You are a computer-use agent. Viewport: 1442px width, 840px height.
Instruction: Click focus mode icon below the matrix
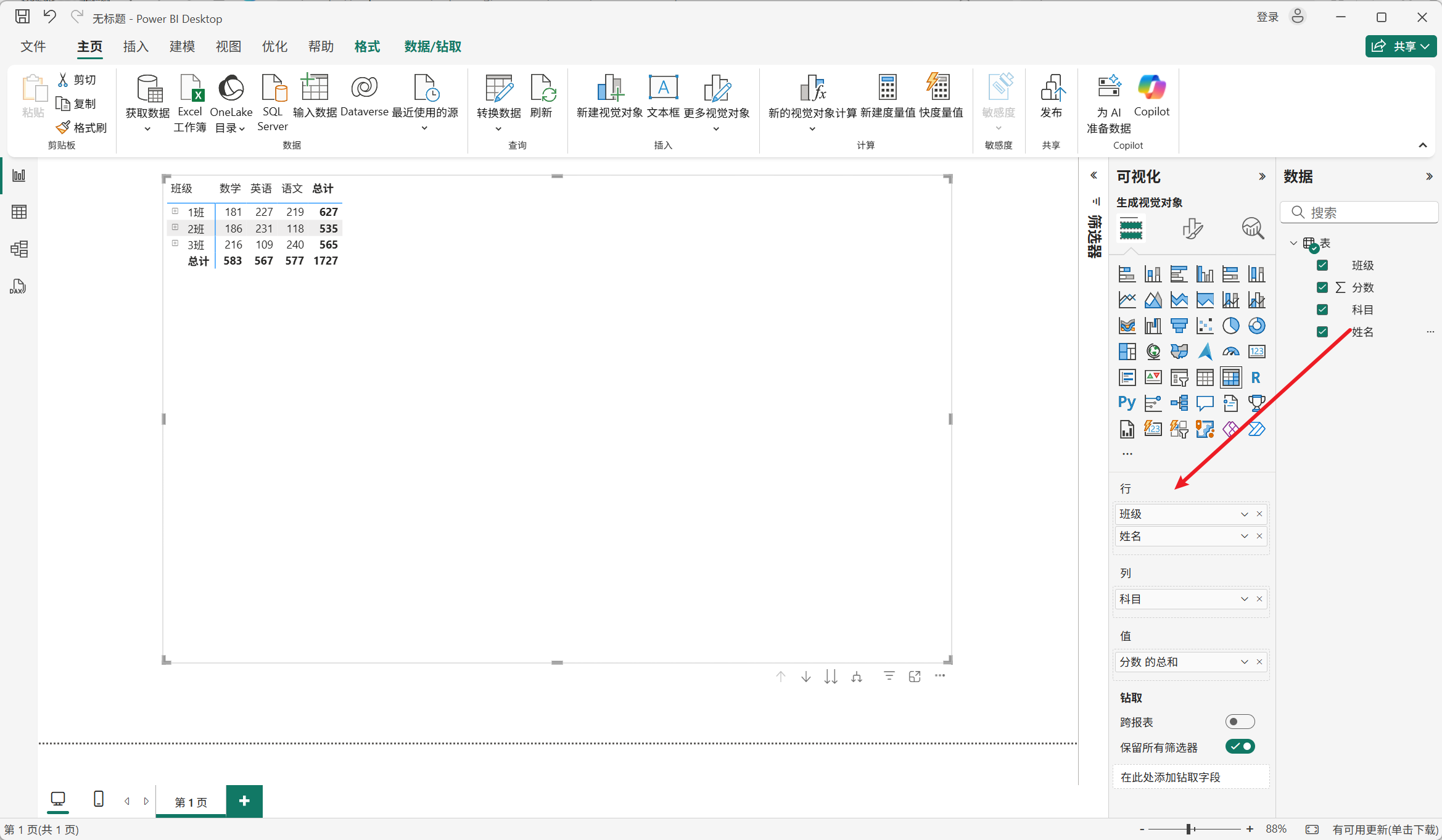coord(915,677)
